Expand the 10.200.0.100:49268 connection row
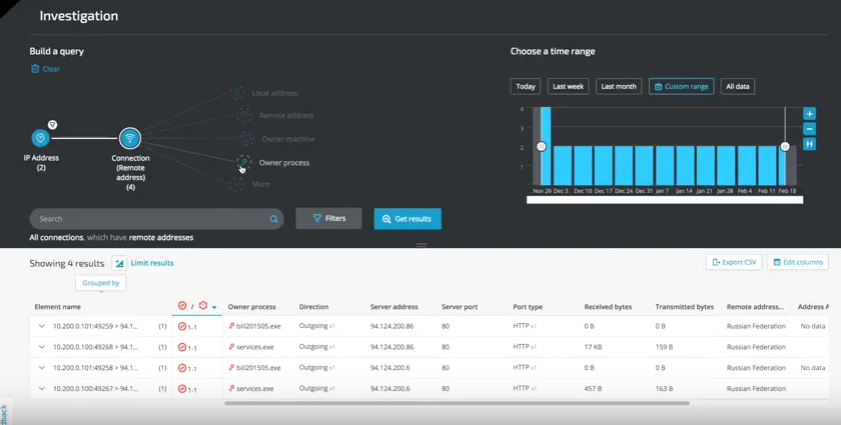The image size is (841, 425). [x=41, y=347]
